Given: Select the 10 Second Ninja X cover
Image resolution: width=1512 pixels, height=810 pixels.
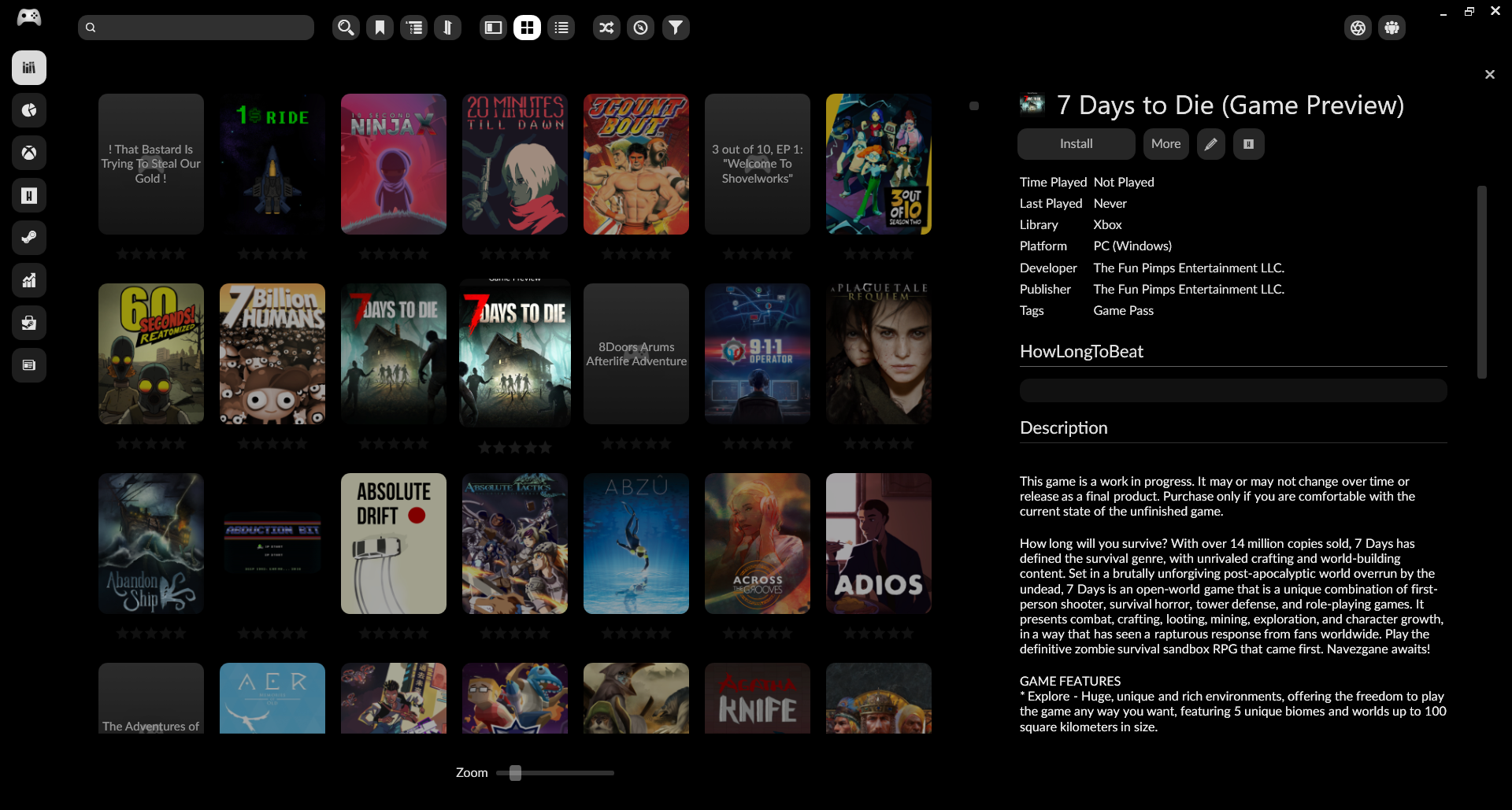Looking at the screenshot, I should (x=394, y=165).
